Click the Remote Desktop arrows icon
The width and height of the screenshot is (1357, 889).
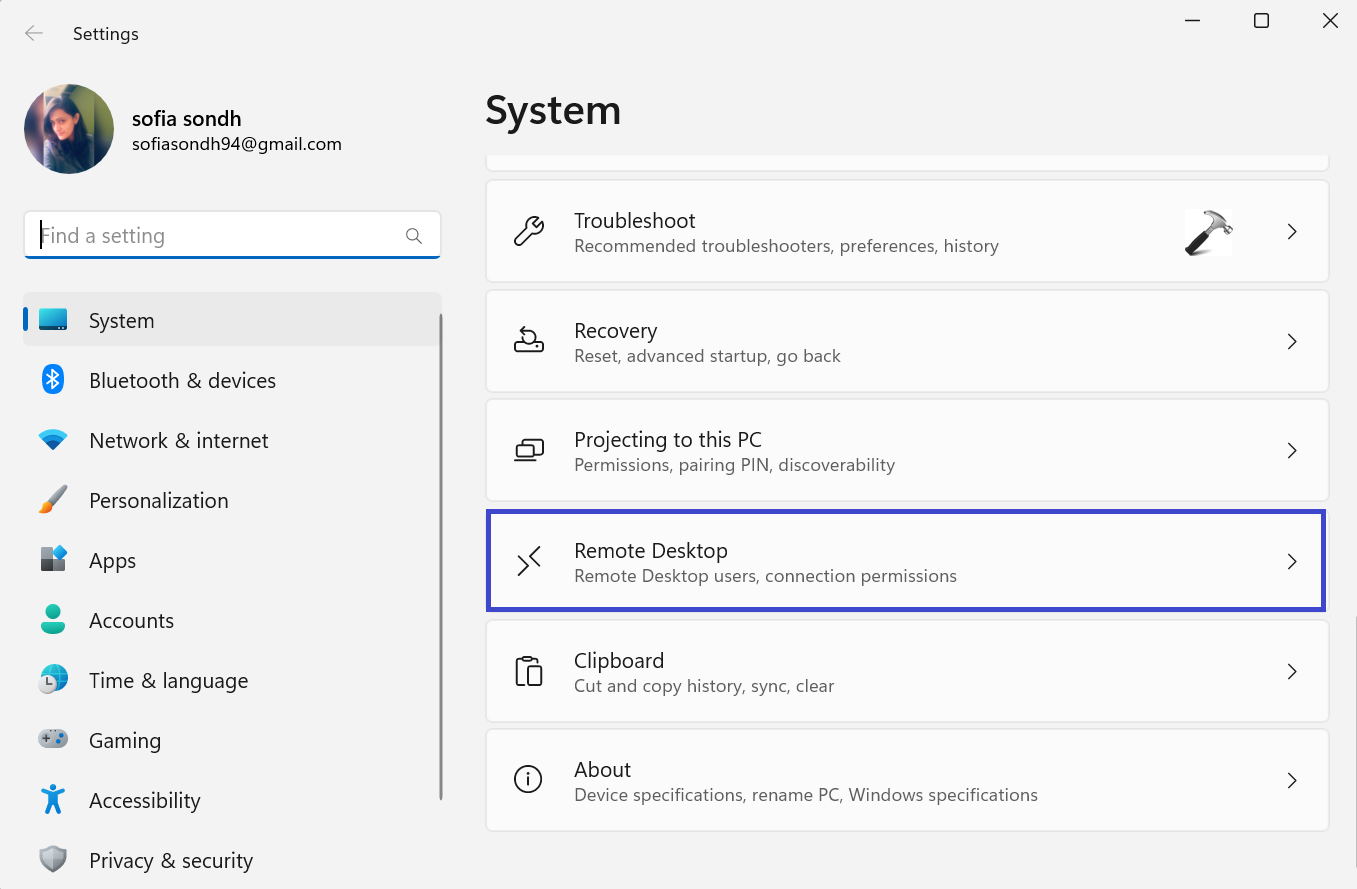529,561
